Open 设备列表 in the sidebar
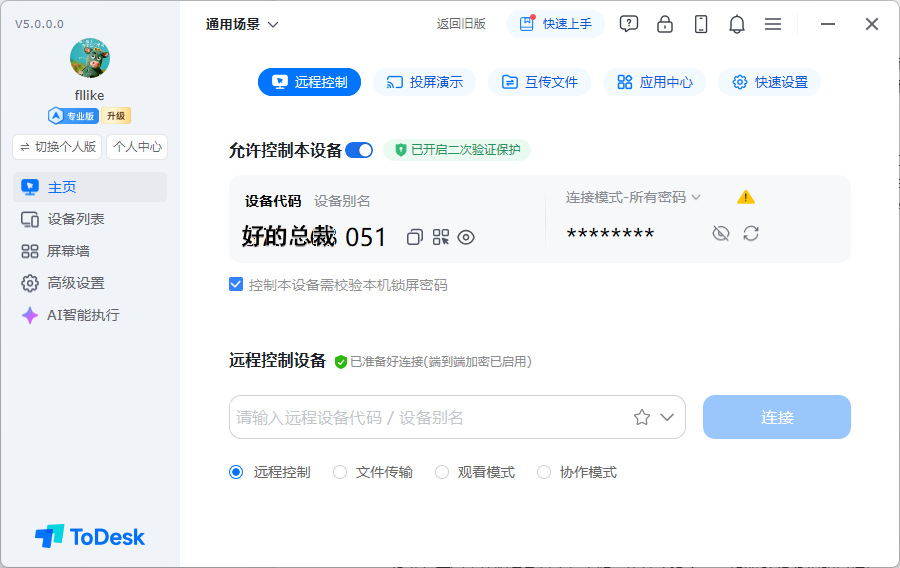The height and width of the screenshot is (568, 900). click(x=90, y=219)
